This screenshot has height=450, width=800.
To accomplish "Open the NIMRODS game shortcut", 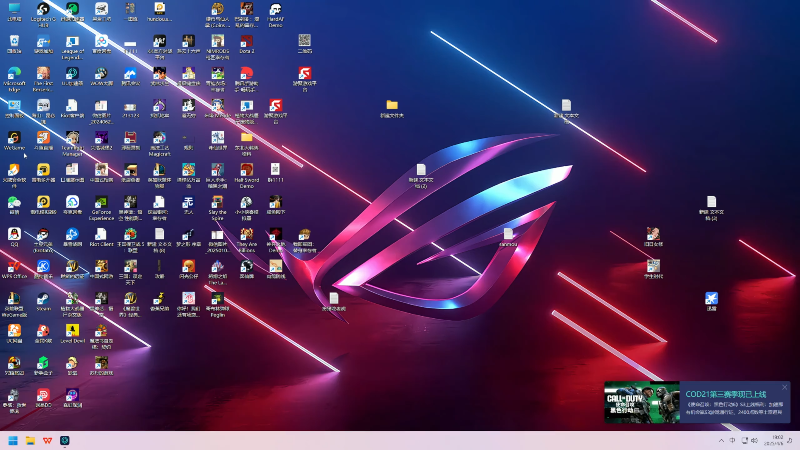I will 217,47.
